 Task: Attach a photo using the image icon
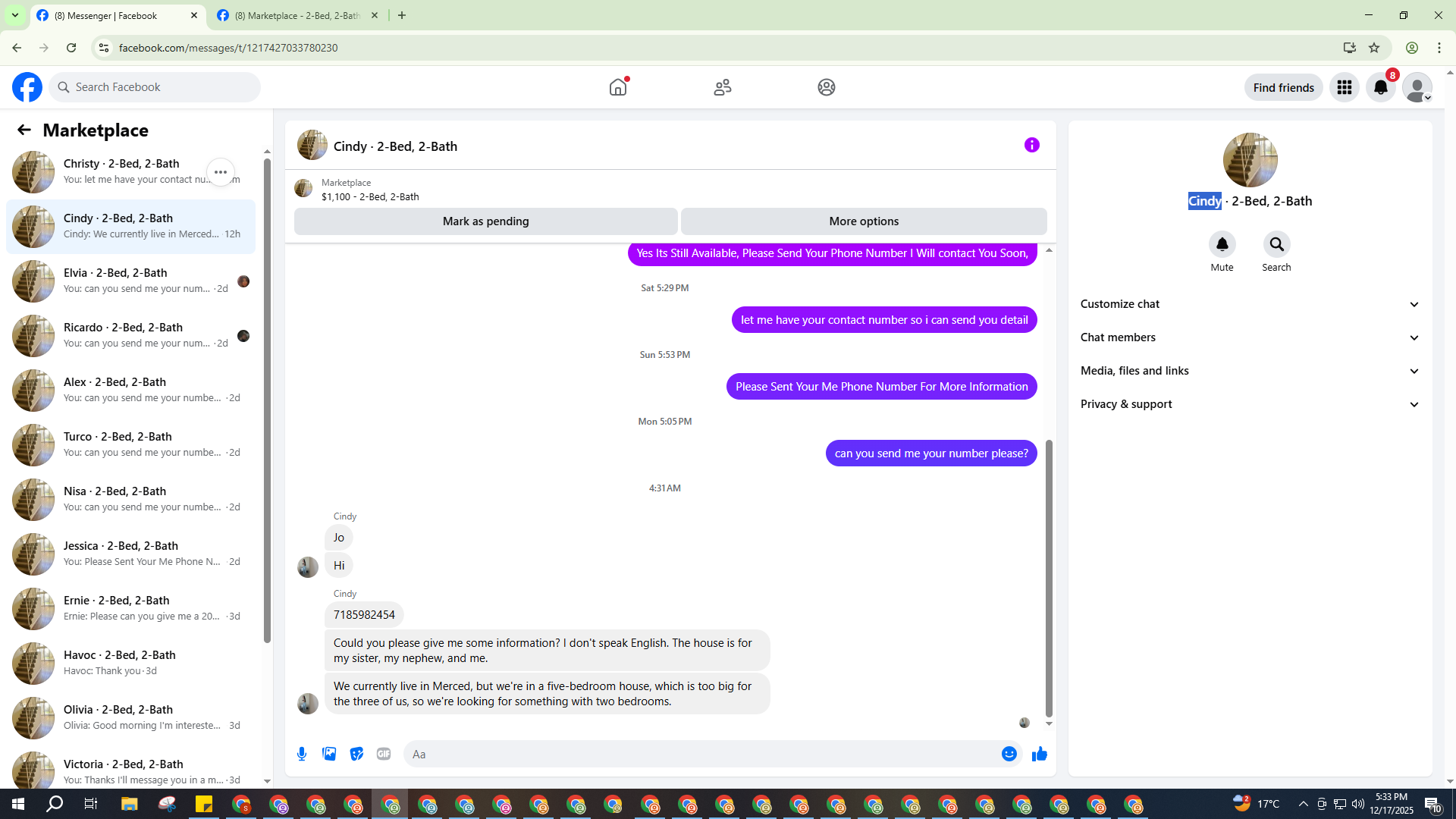click(329, 754)
